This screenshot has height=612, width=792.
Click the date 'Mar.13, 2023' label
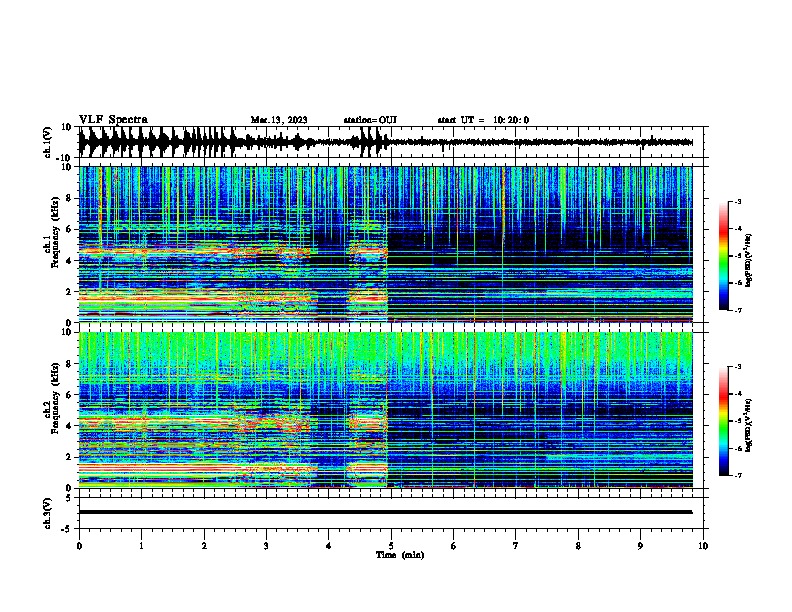(279, 120)
